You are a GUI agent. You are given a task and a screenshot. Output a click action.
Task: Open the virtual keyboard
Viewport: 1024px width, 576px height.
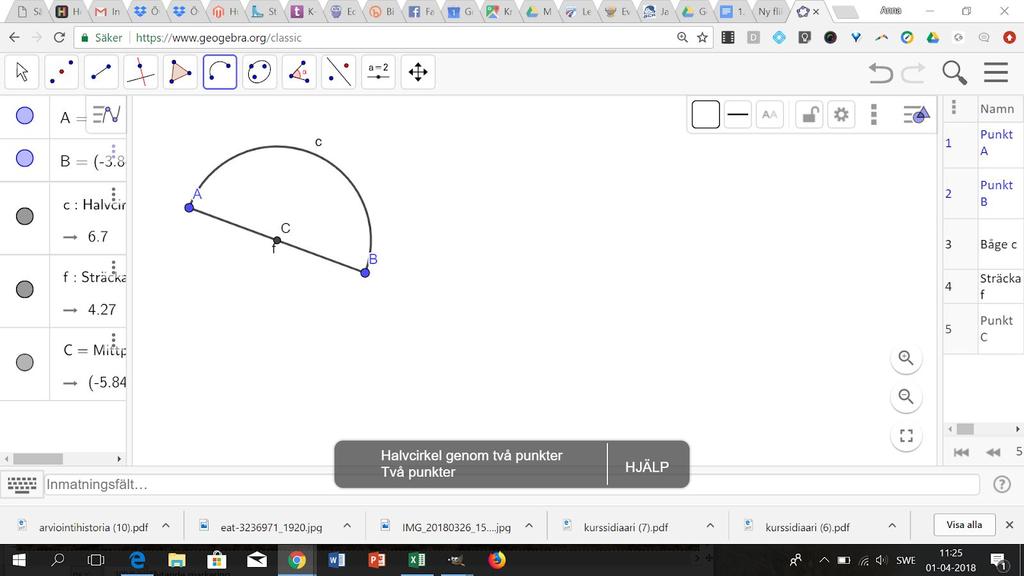(22, 485)
